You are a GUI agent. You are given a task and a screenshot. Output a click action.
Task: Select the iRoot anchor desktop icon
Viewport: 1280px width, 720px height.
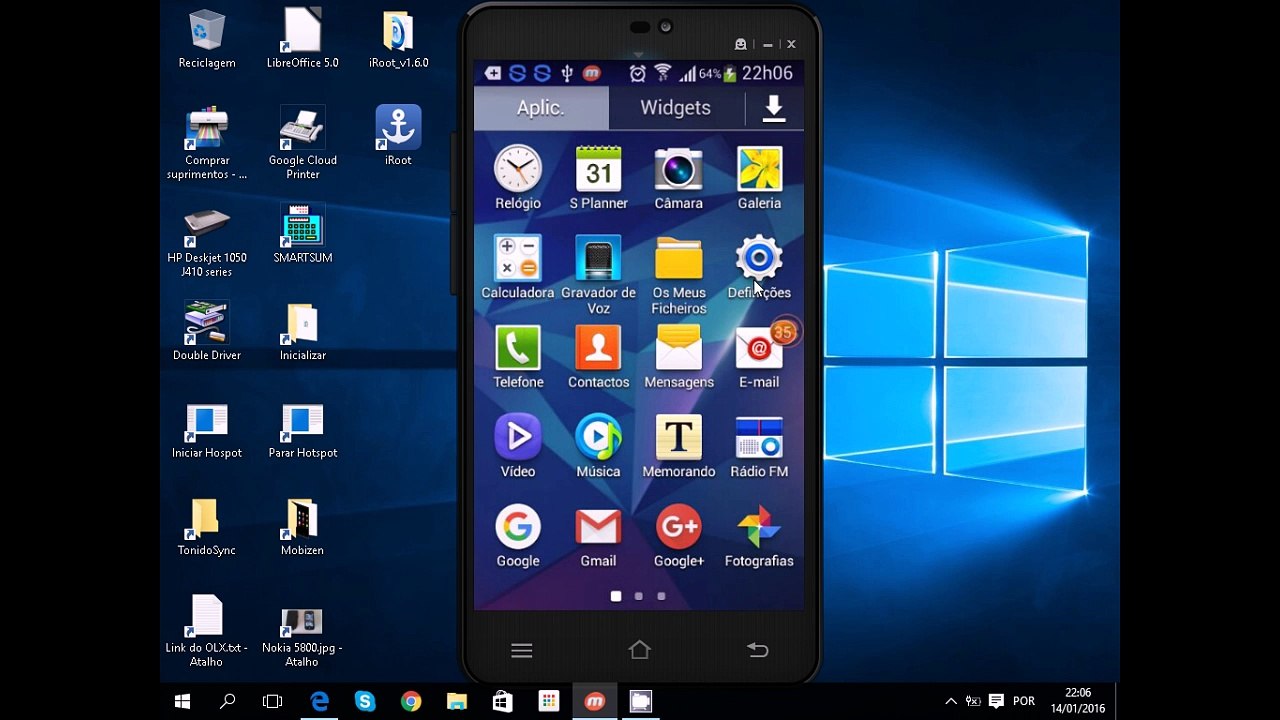pyautogui.click(x=398, y=136)
